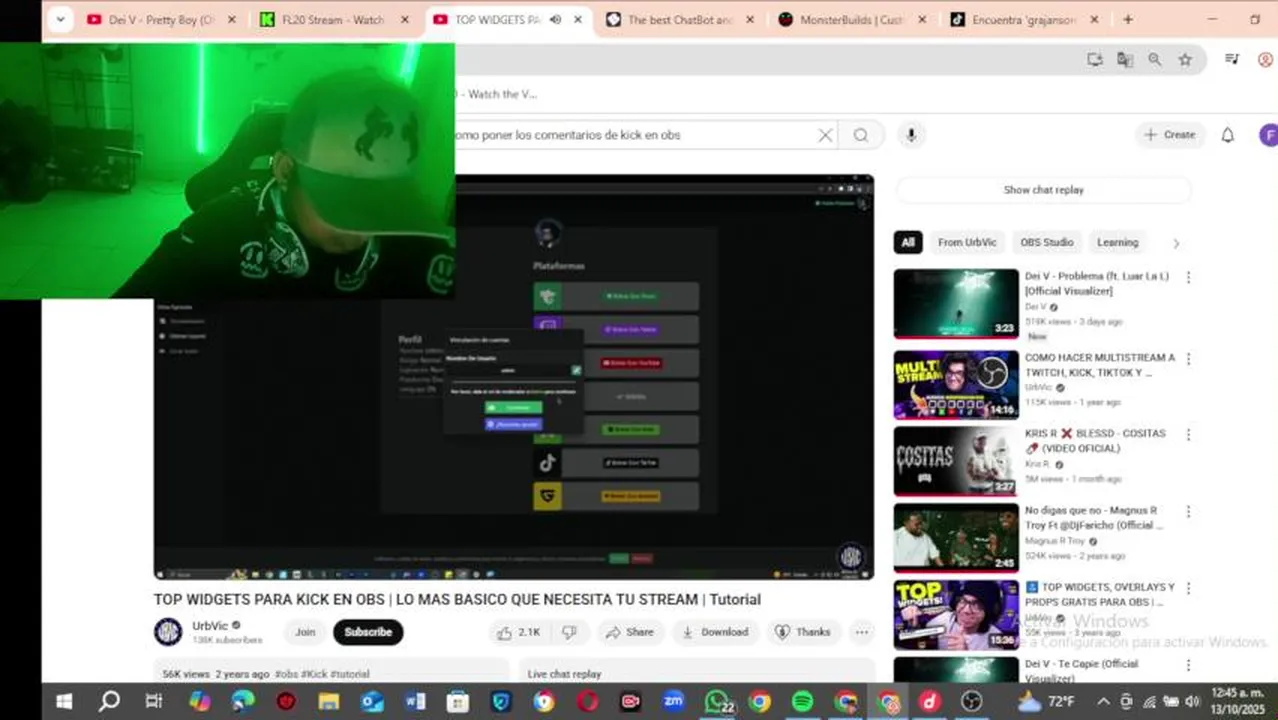Open Chrome media controls icon
This screenshot has width=1278, height=720.
[x=1232, y=60]
